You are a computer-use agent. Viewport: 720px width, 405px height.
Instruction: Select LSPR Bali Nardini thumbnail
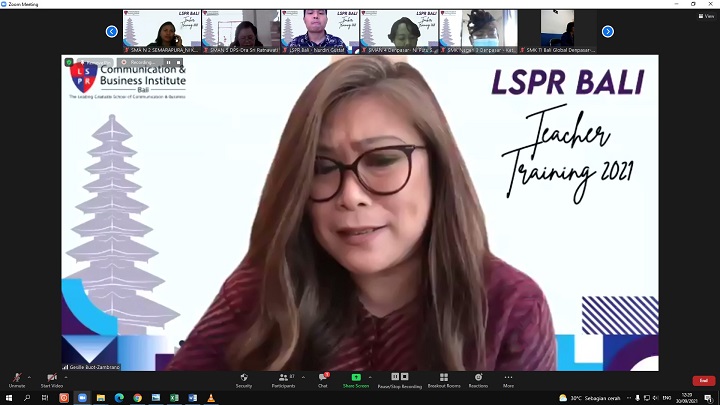pos(320,31)
